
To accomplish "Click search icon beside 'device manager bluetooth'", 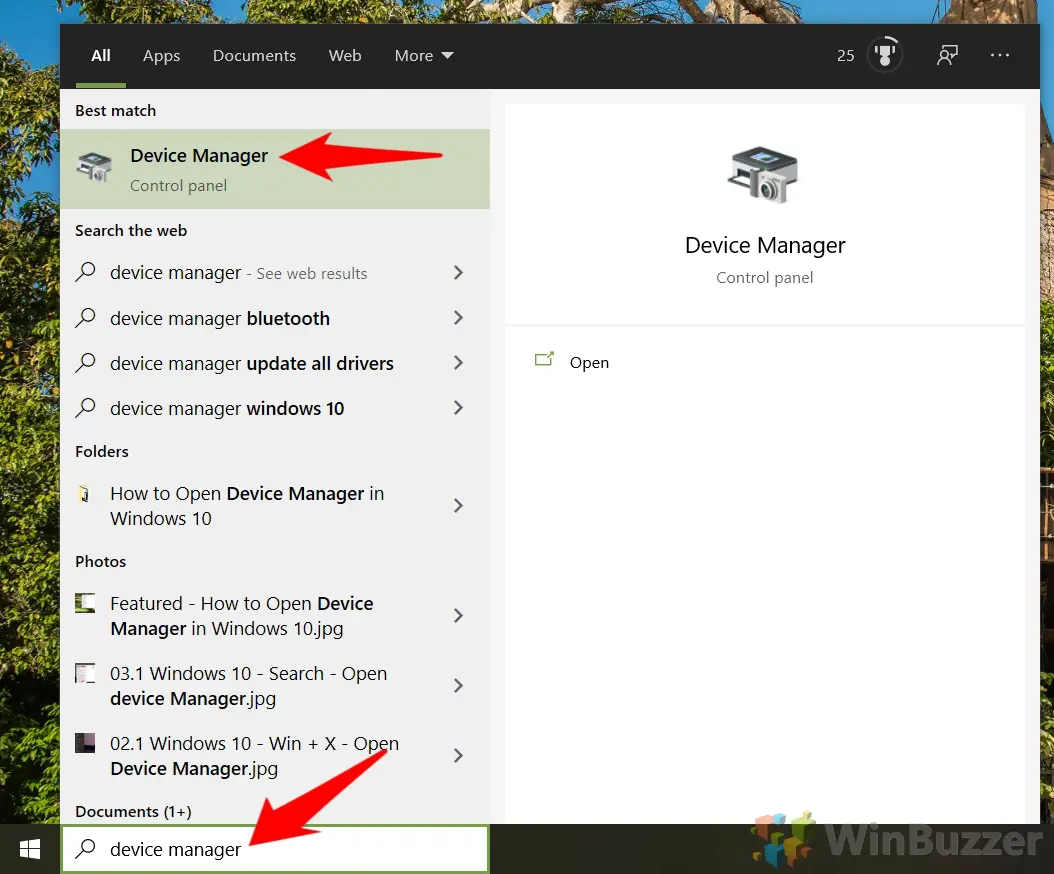I will (x=85, y=317).
